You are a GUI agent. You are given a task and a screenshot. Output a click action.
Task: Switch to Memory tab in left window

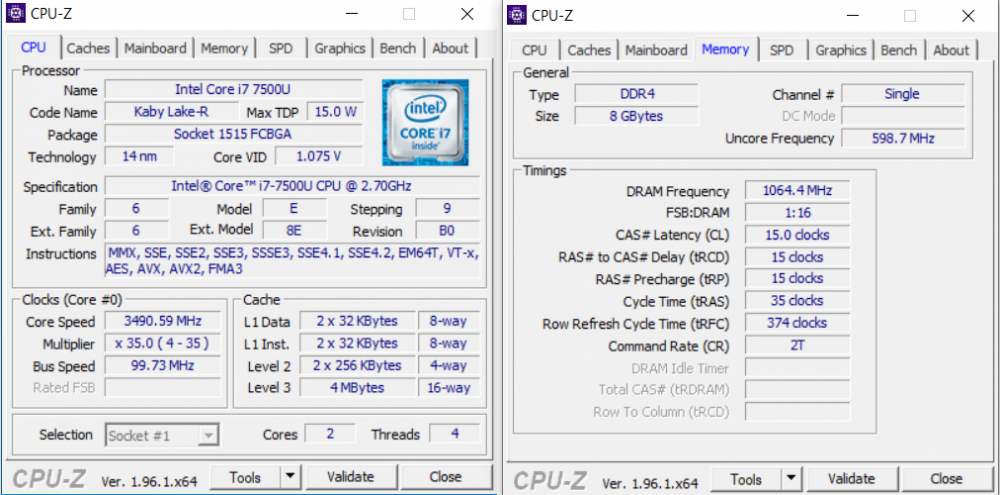(224, 48)
